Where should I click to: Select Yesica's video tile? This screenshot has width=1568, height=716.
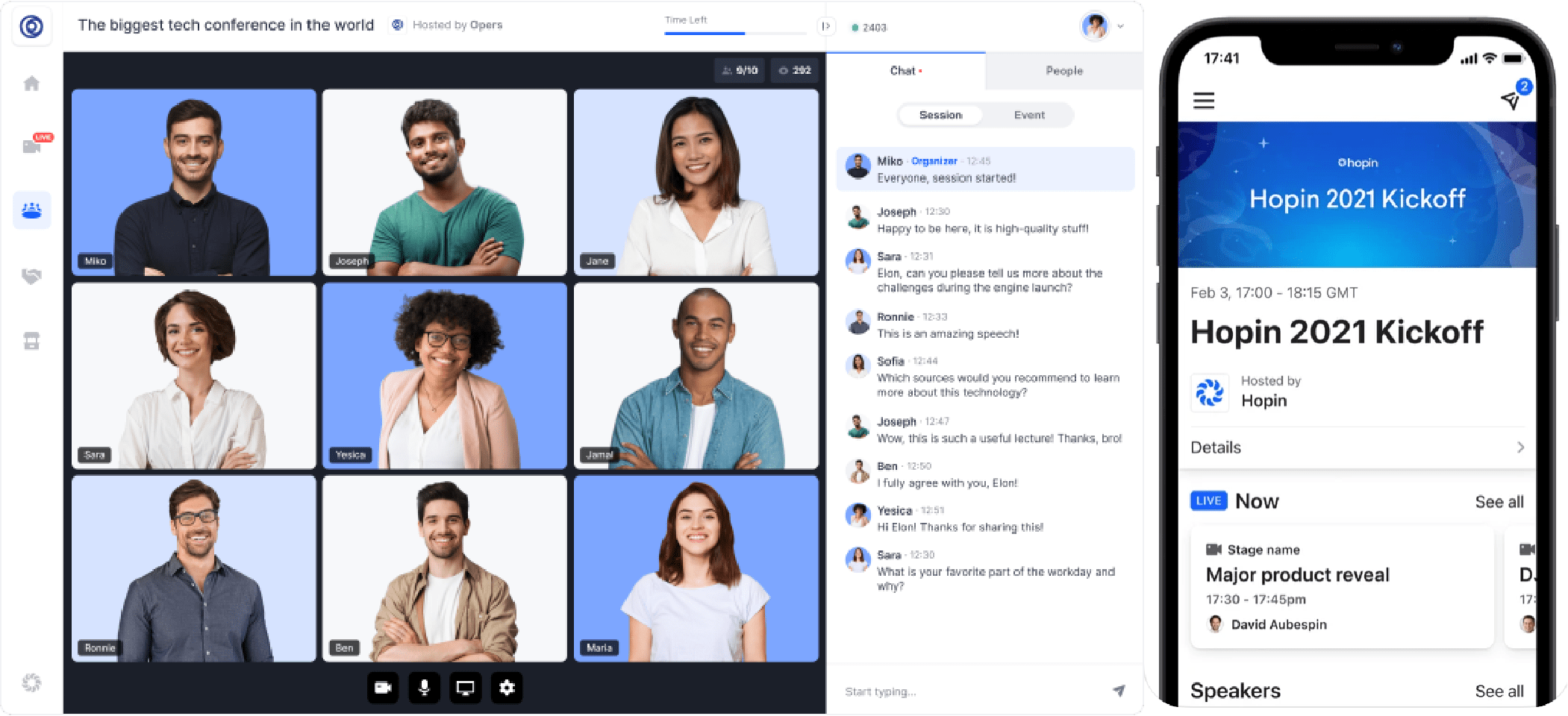445,376
